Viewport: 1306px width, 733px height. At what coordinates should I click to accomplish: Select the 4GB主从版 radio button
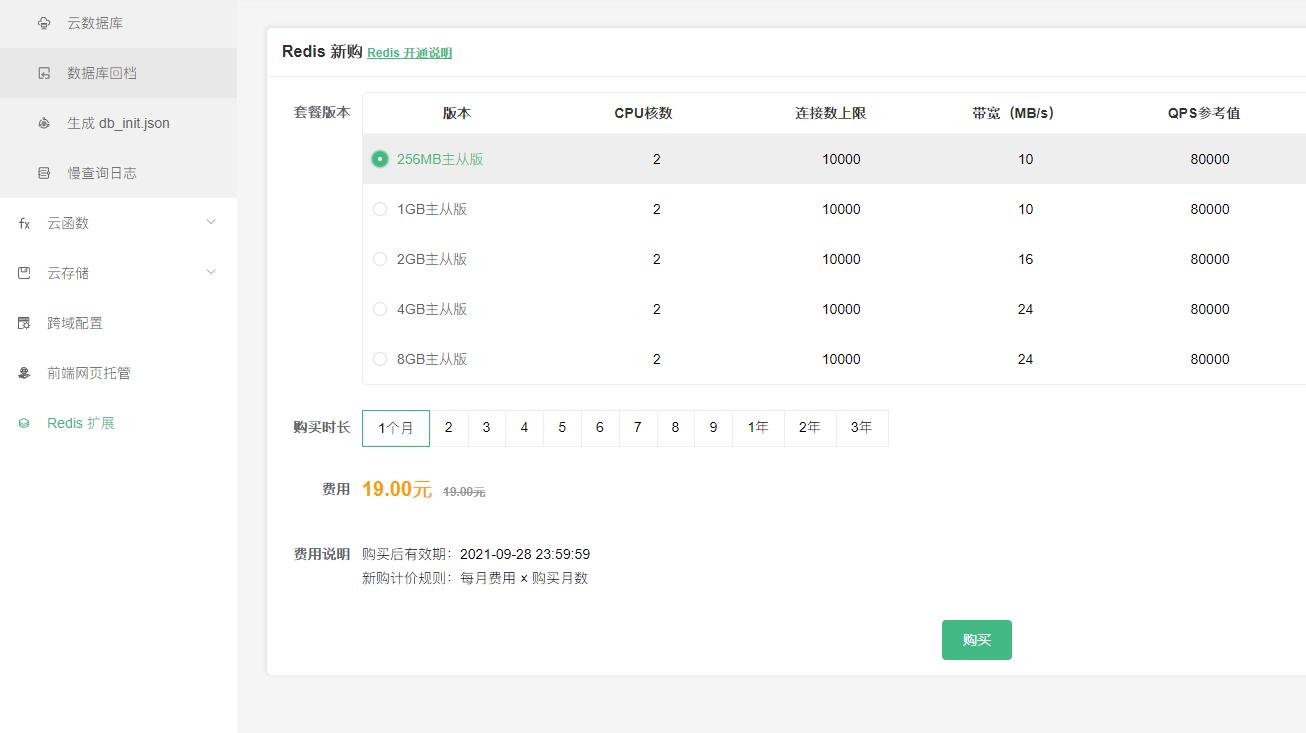pyautogui.click(x=380, y=309)
